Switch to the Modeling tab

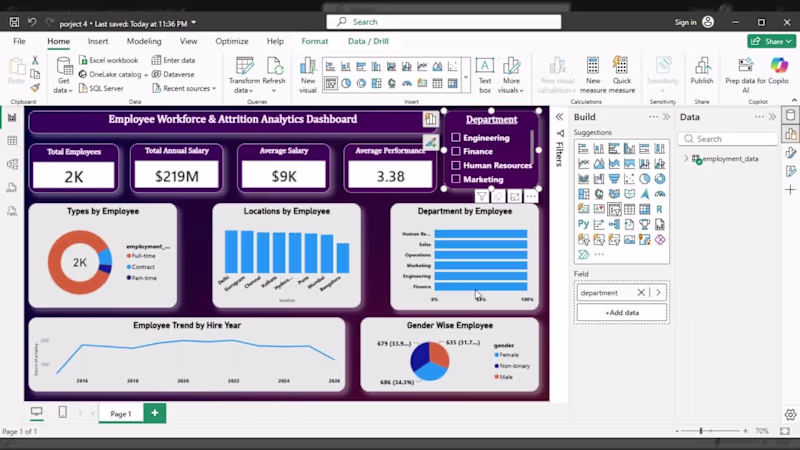(144, 41)
